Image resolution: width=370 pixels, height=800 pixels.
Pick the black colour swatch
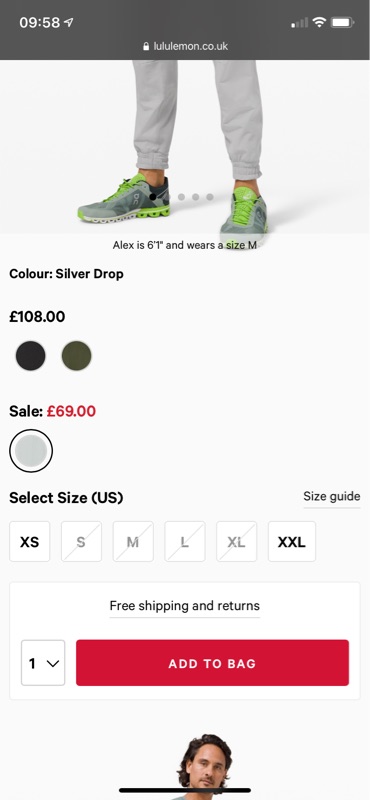(x=31, y=356)
